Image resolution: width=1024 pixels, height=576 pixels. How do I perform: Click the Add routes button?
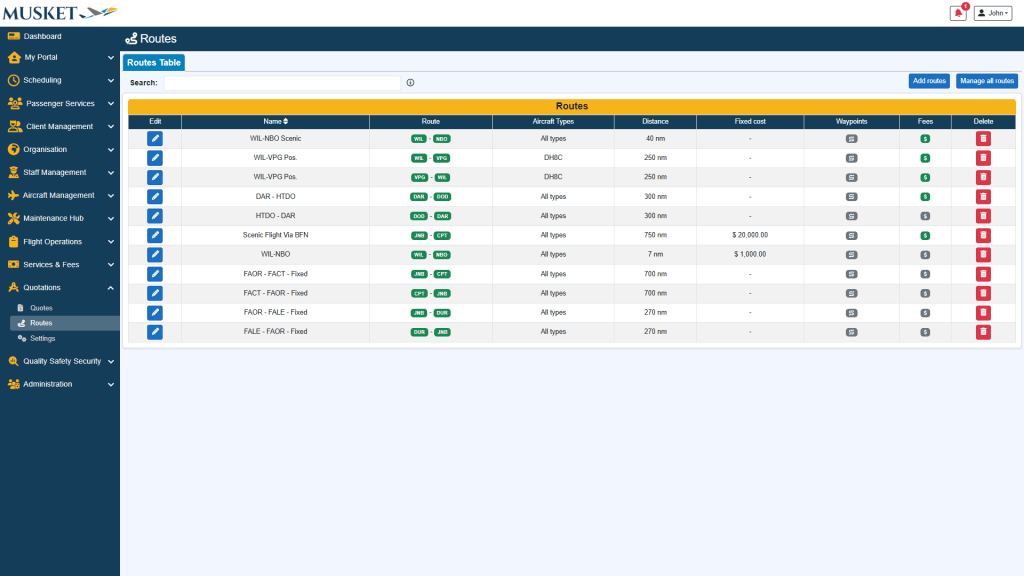929,81
